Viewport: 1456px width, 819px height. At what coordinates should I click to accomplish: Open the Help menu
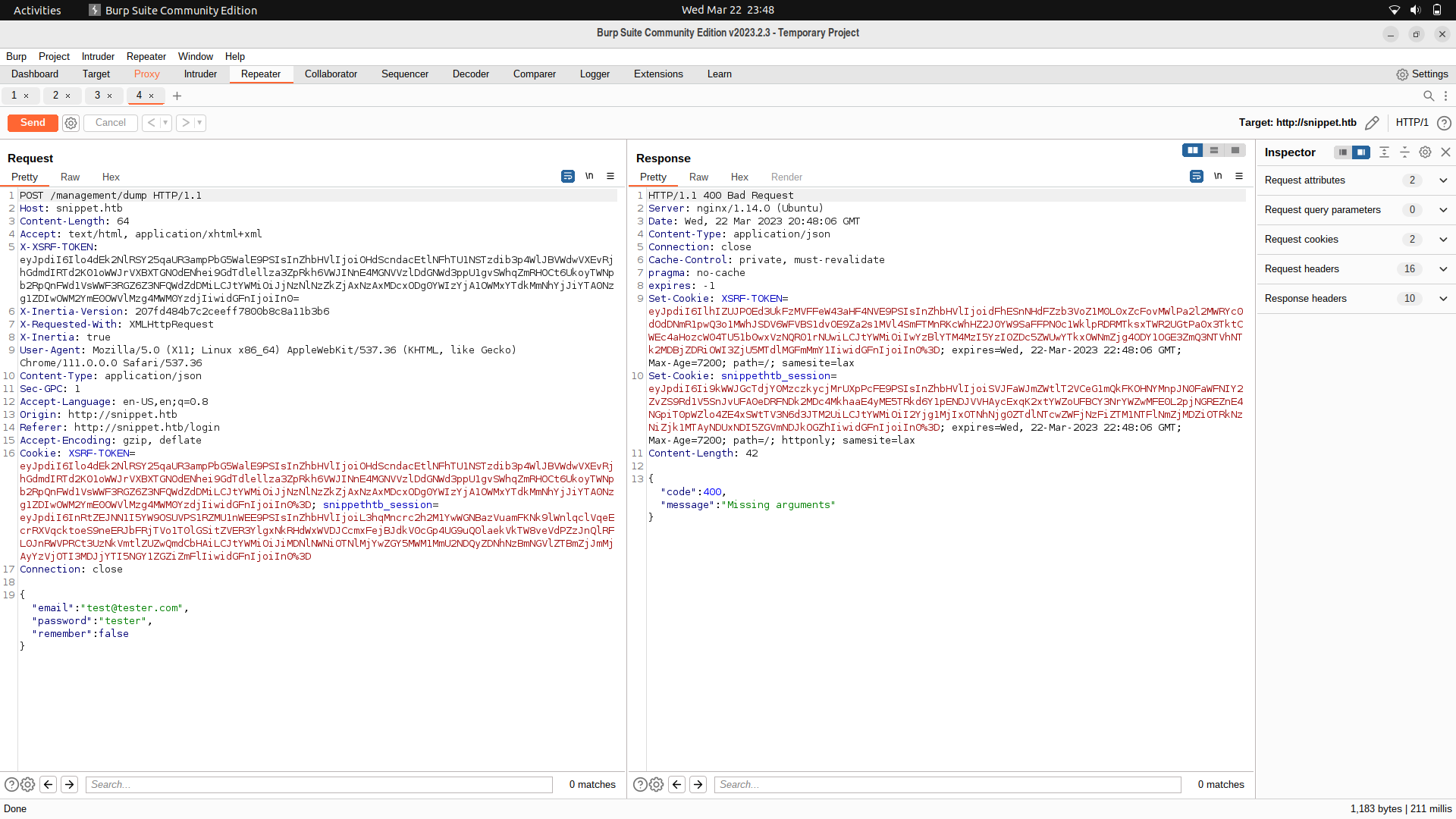(x=235, y=57)
